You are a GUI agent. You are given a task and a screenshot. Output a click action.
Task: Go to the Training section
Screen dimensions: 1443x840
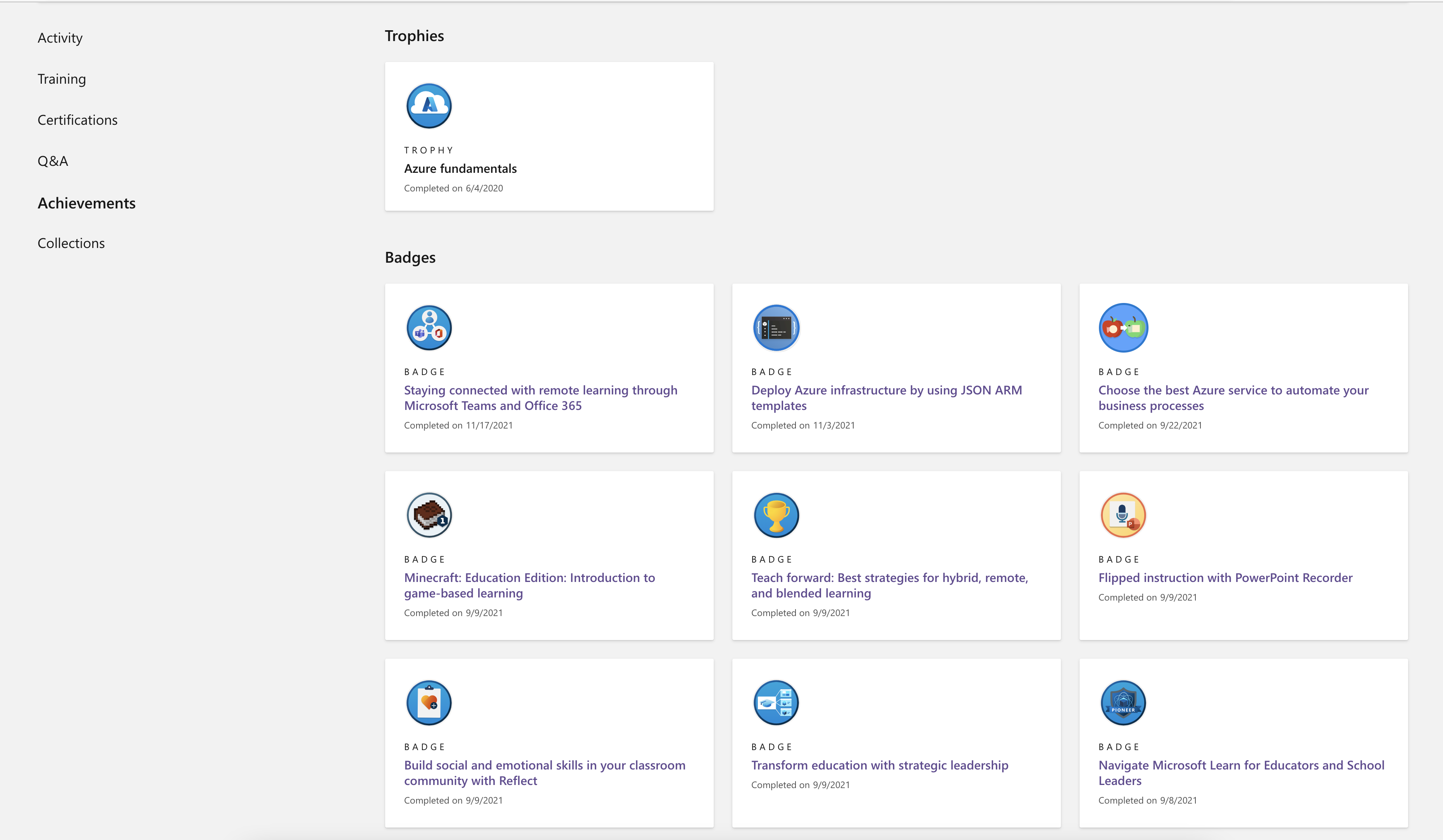(62, 79)
